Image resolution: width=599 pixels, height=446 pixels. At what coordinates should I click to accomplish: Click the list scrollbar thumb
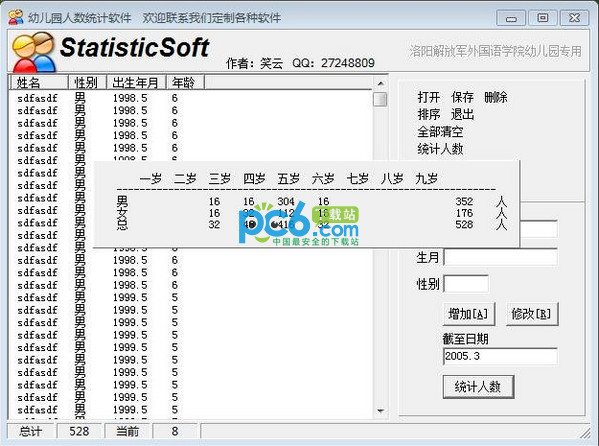(x=380, y=99)
